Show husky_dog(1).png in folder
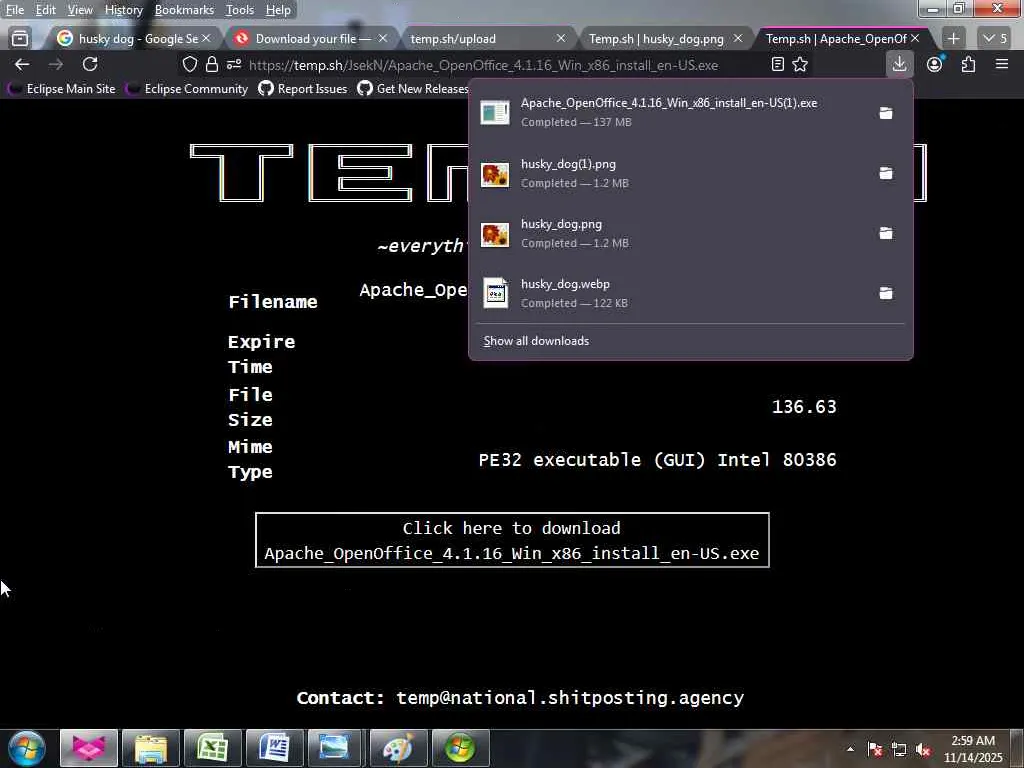Screen dimensions: 1024x768 [x=886, y=173]
